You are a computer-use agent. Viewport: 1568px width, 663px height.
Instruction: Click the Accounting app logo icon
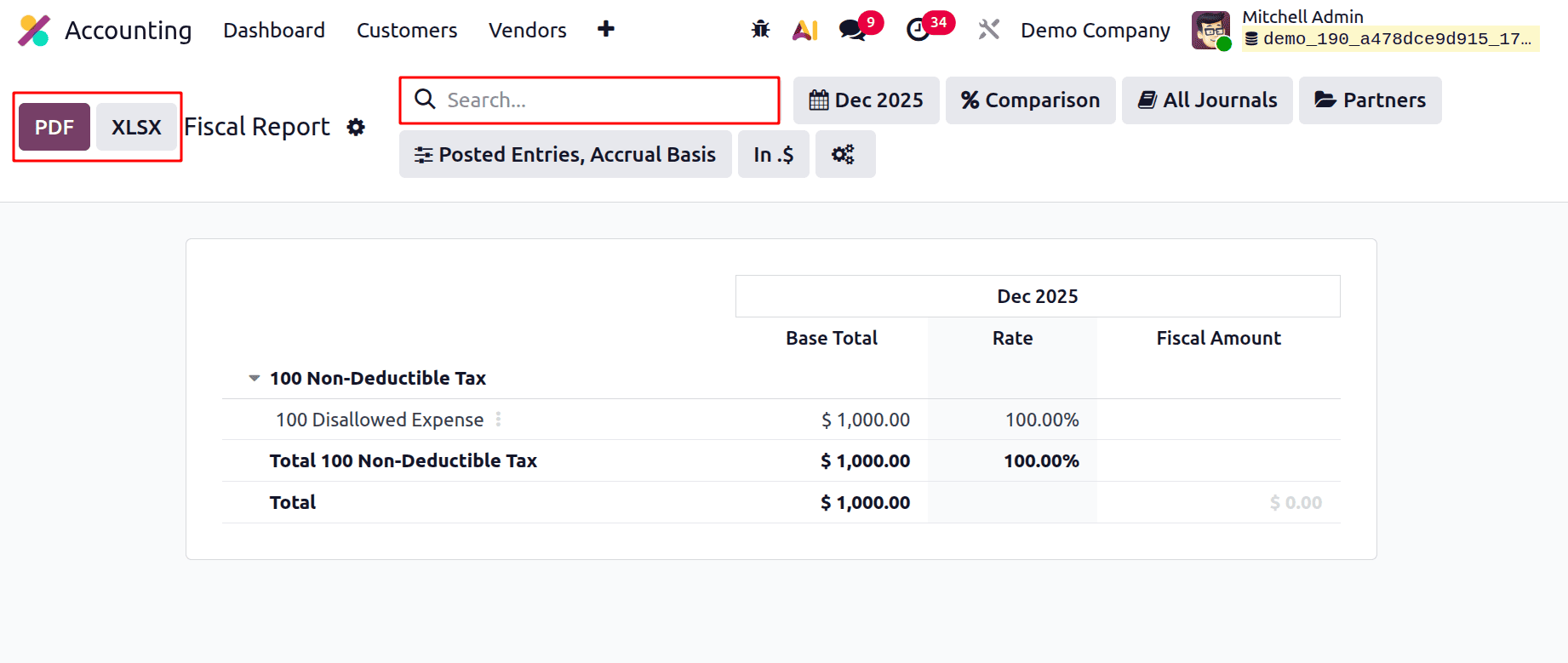[x=34, y=31]
